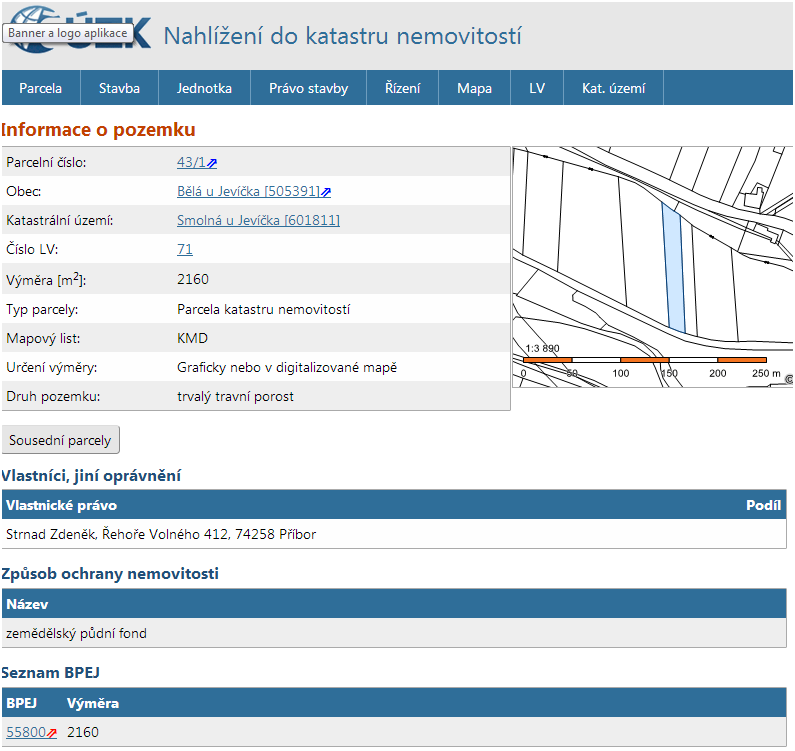Image resolution: width=795 pixels, height=751 pixels.
Task: Click Graficky nebo v digitalizované mapě value
Action: [x=287, y=367]
